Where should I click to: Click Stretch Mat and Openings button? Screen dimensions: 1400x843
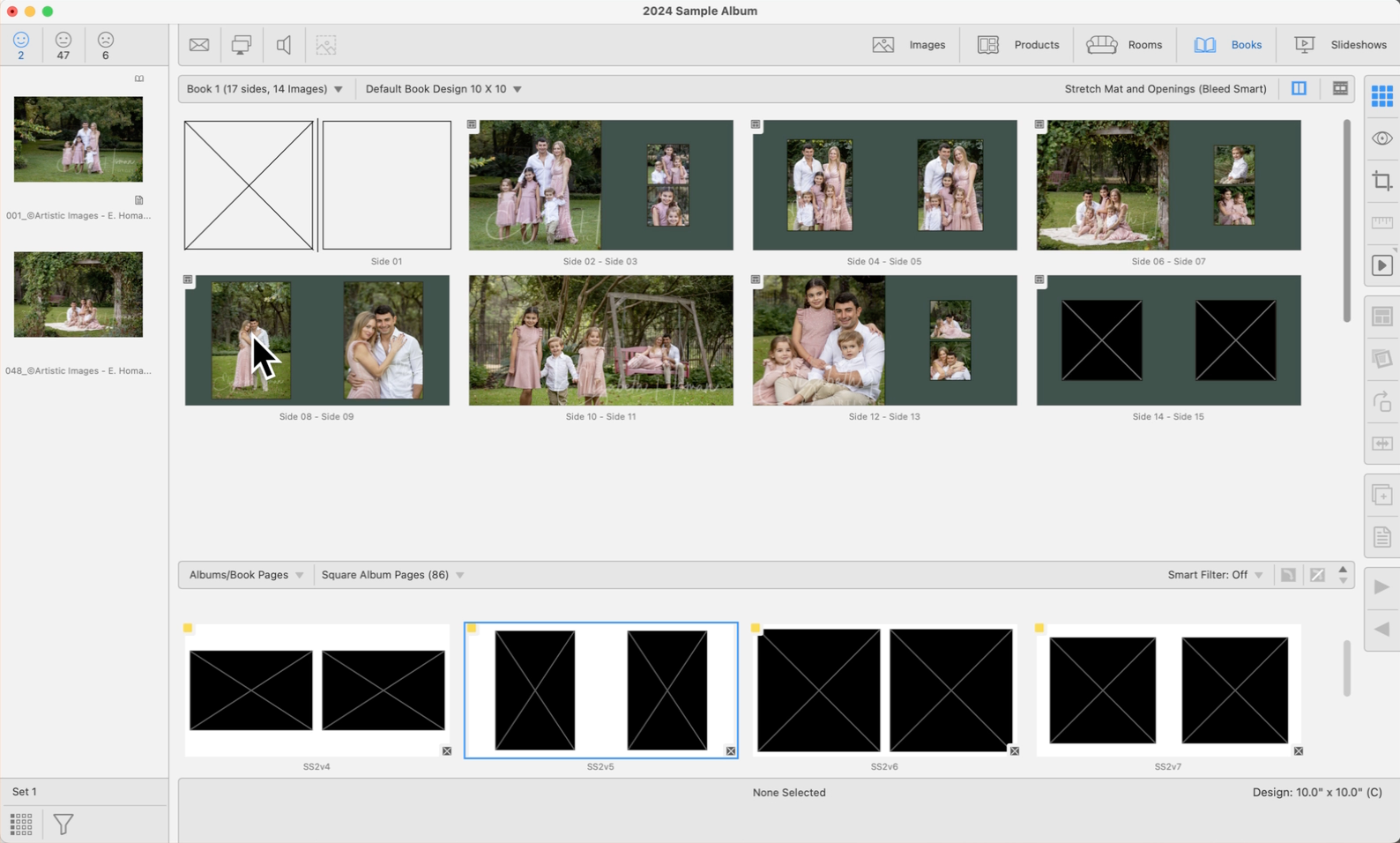coord(1165,89)
